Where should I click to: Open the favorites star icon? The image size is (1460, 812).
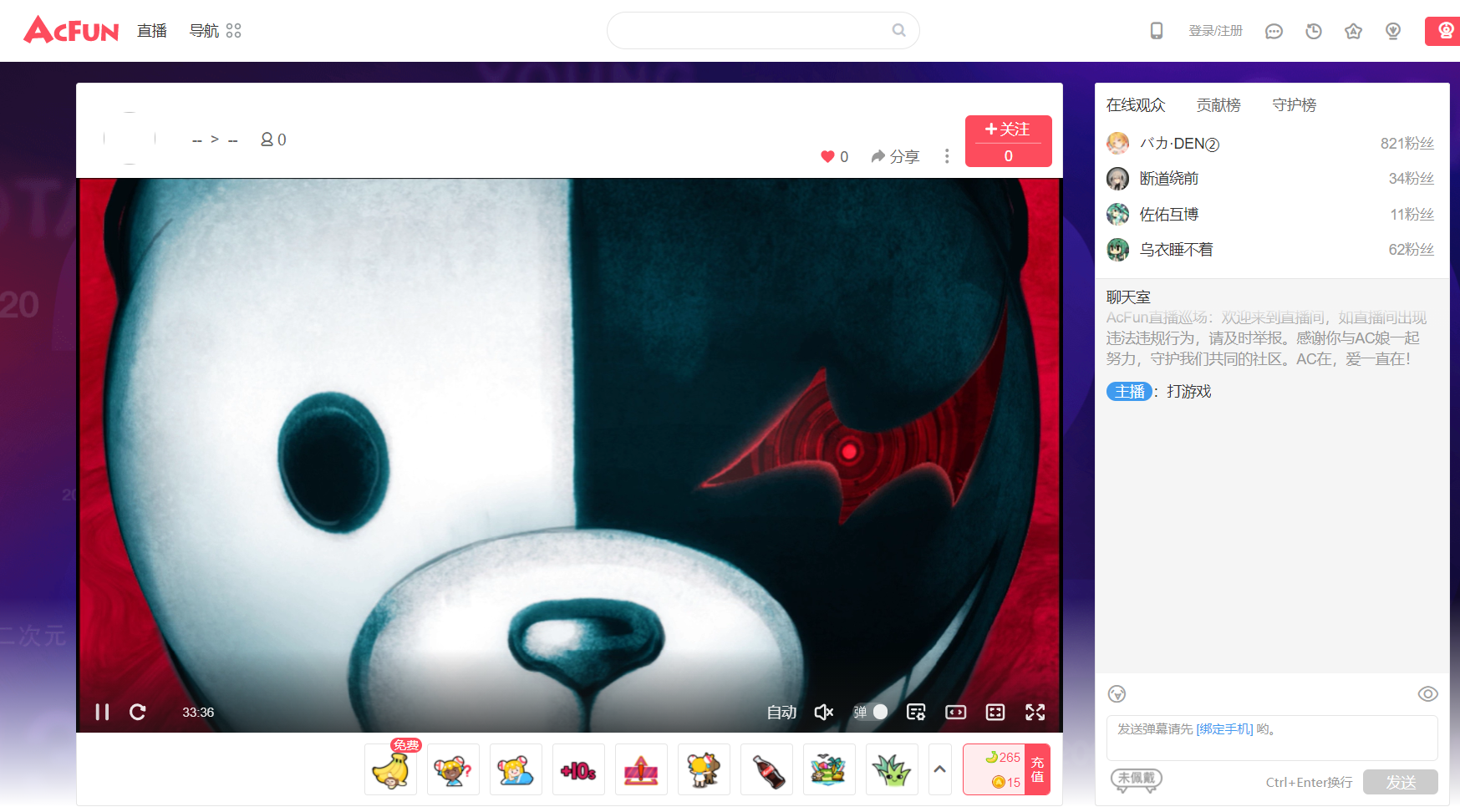pyautogui.click(x=1354, y=31)
